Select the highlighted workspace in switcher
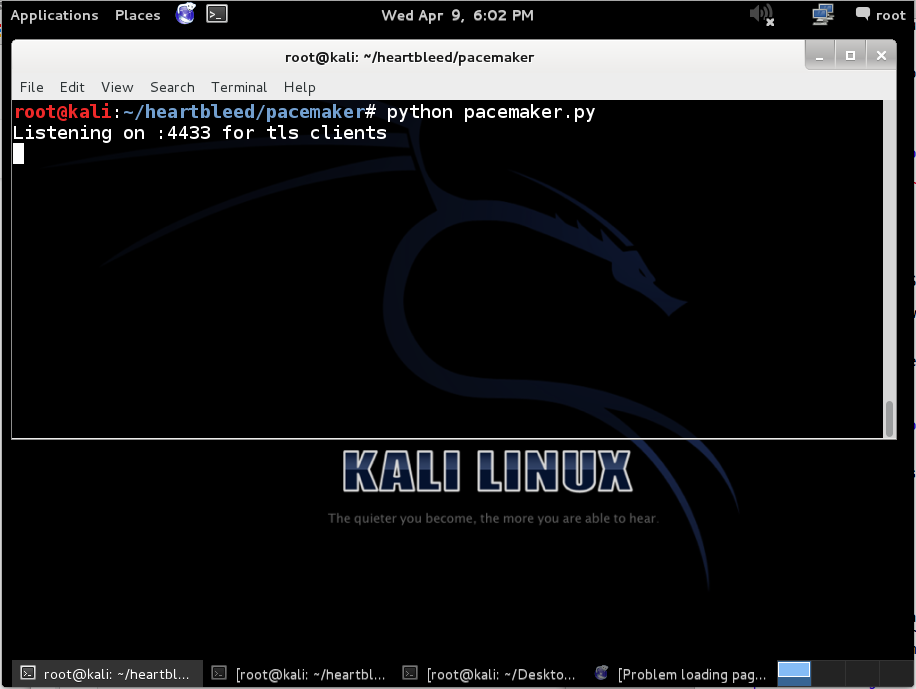The width and height of the screenshot is (916, 689). [794, 673]
